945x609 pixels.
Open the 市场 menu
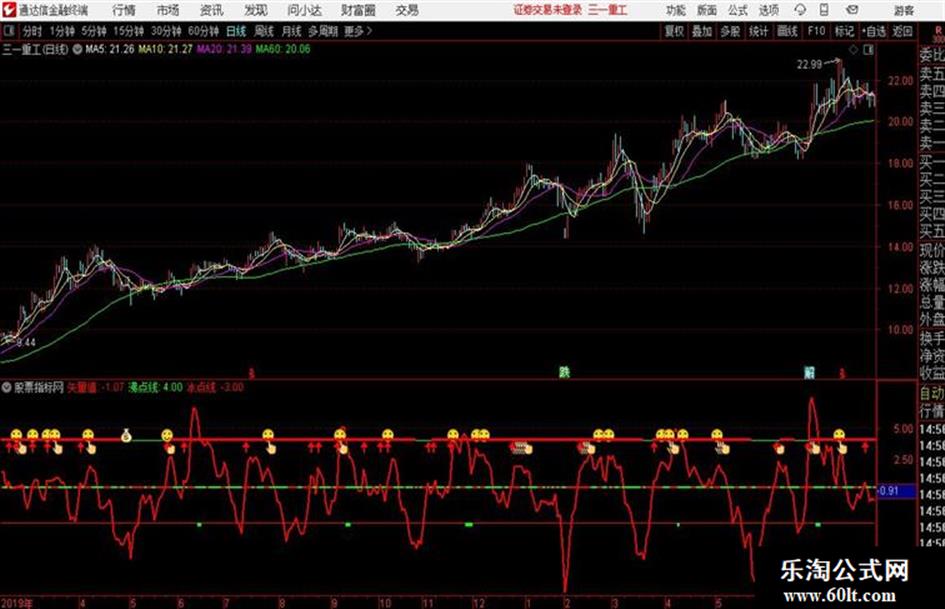point(168,10)
